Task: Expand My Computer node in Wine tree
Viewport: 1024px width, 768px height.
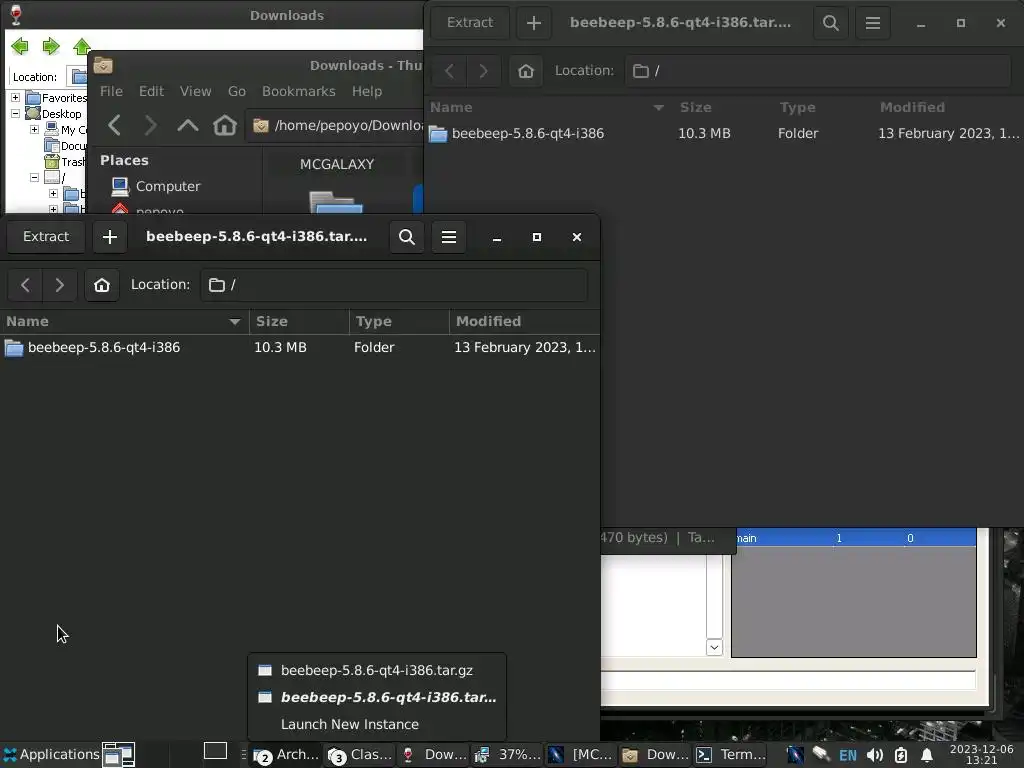Action: click(34, 129)
